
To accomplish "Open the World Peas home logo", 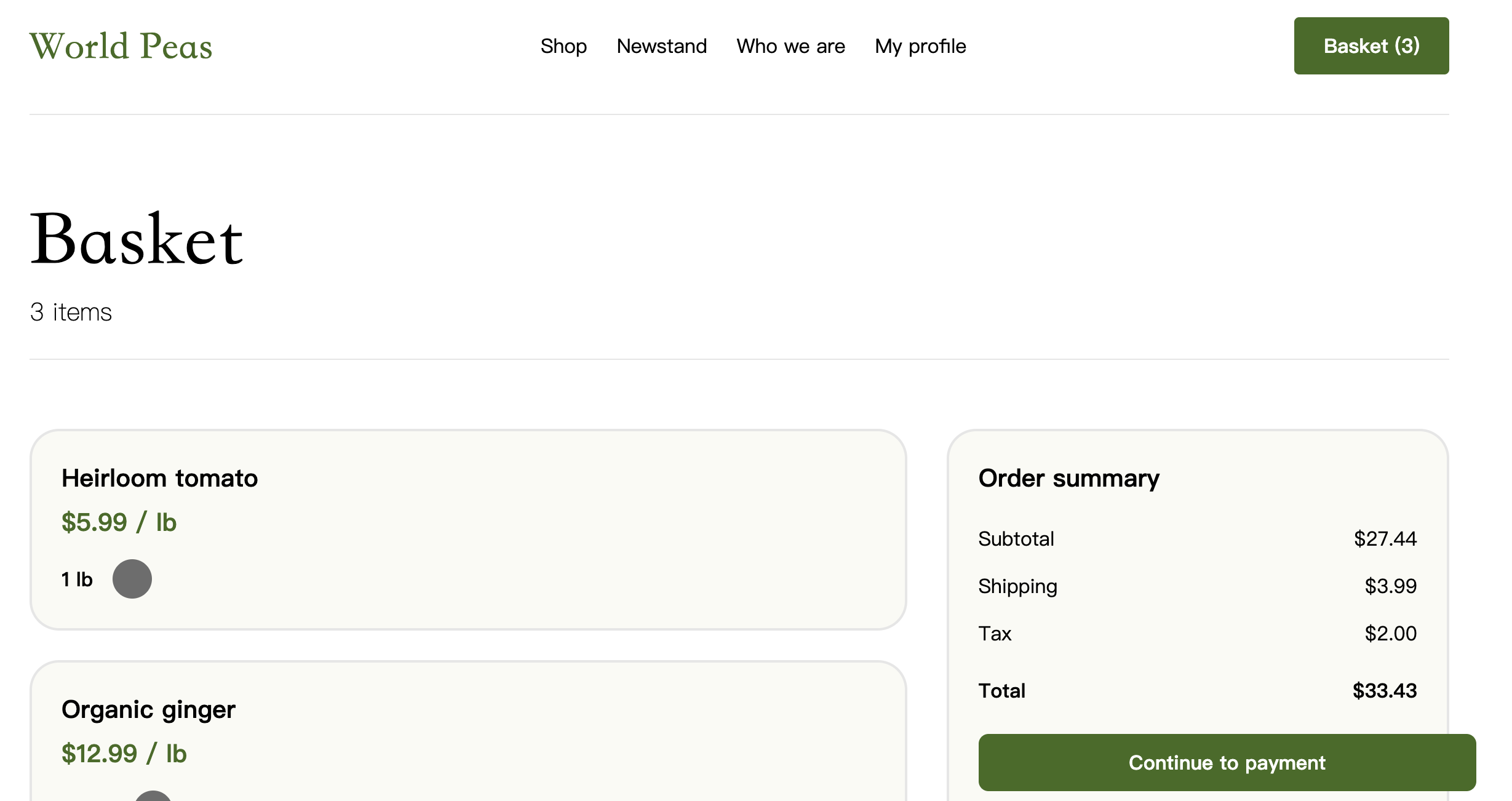I will [121, 46].
